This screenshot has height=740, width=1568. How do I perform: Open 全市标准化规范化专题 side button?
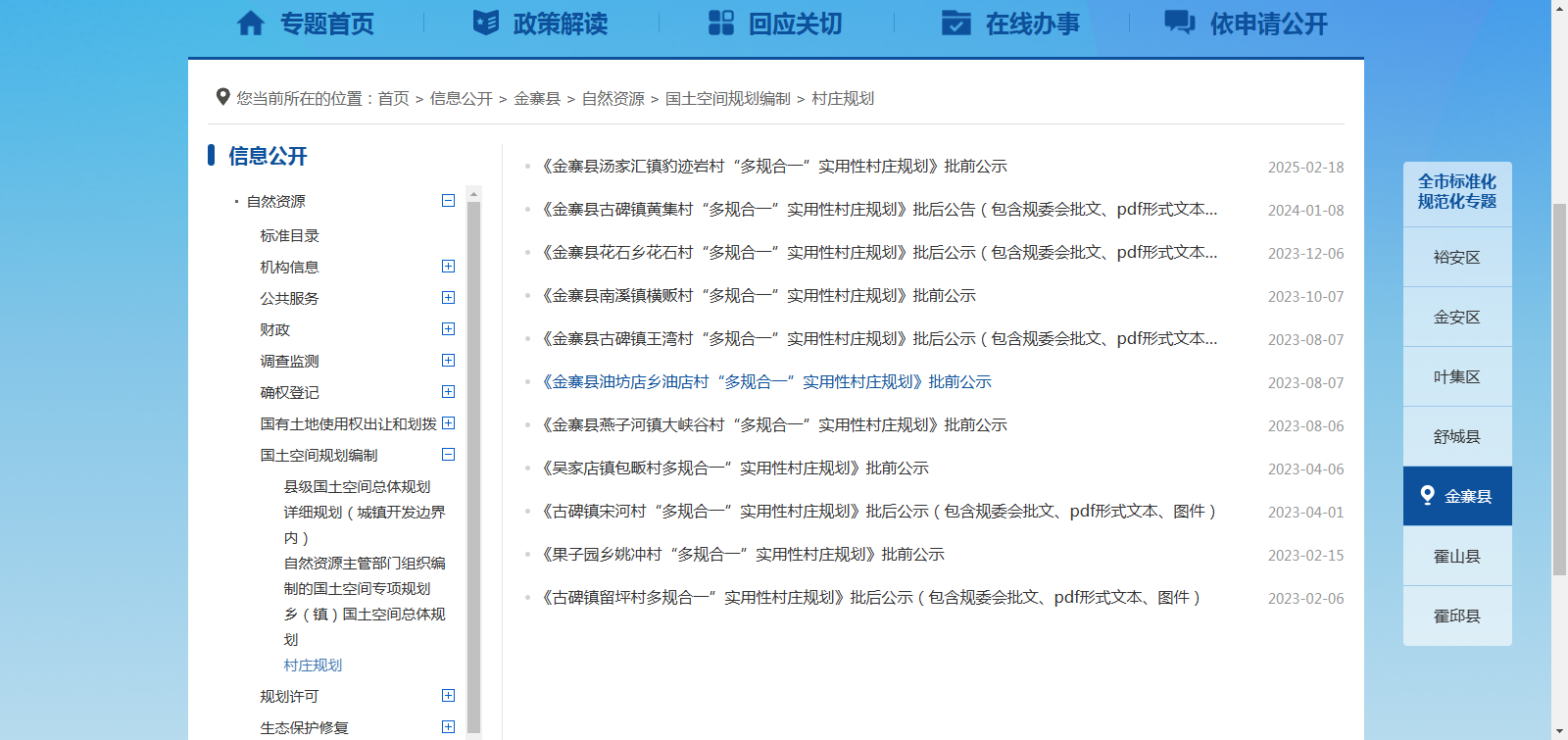coord(1456,192)
